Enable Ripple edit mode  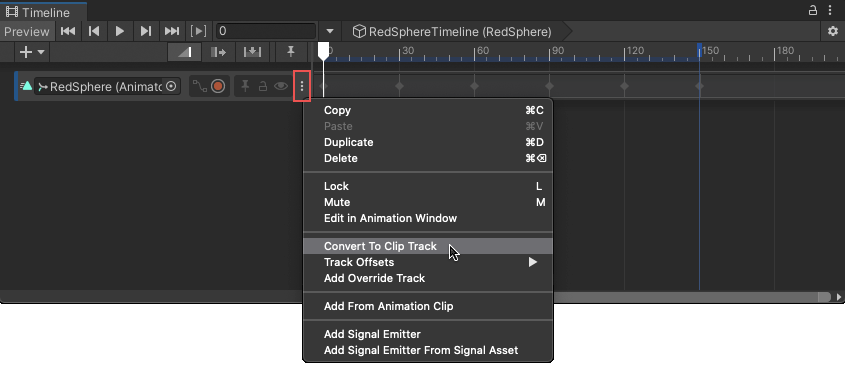pos(219,52)
